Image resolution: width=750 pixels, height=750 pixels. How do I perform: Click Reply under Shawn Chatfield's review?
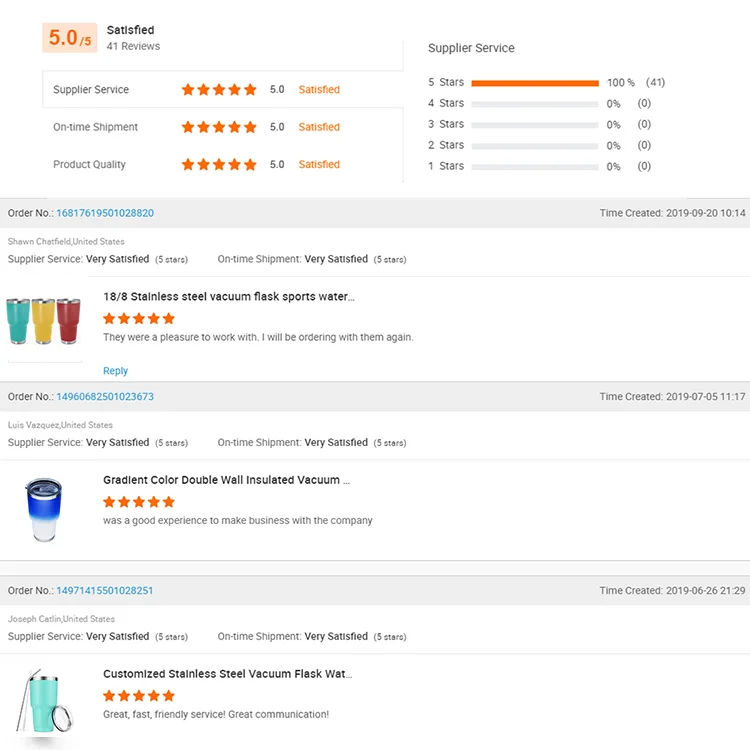[116, 371]
